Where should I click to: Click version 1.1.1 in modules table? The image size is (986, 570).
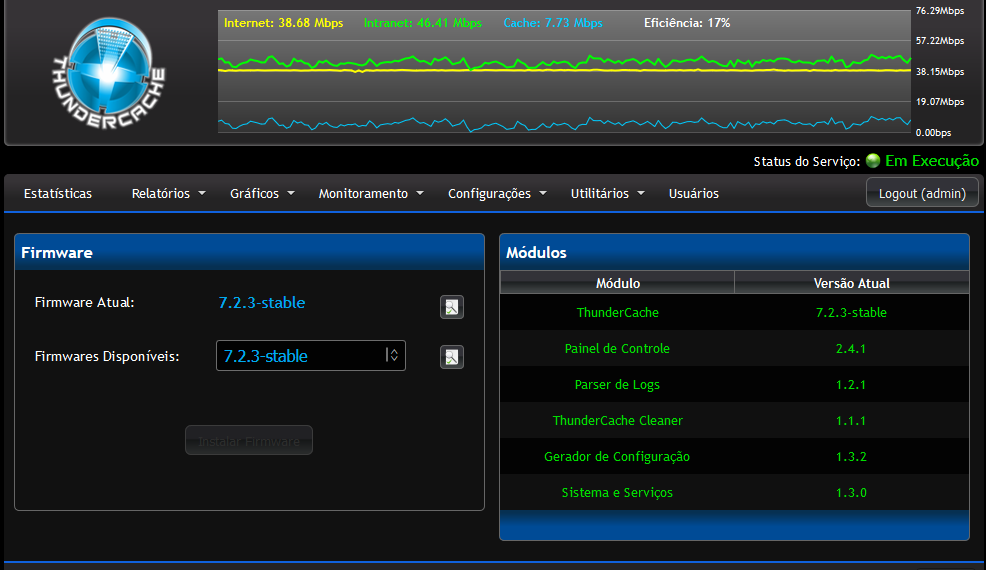(x=851, y=420)
